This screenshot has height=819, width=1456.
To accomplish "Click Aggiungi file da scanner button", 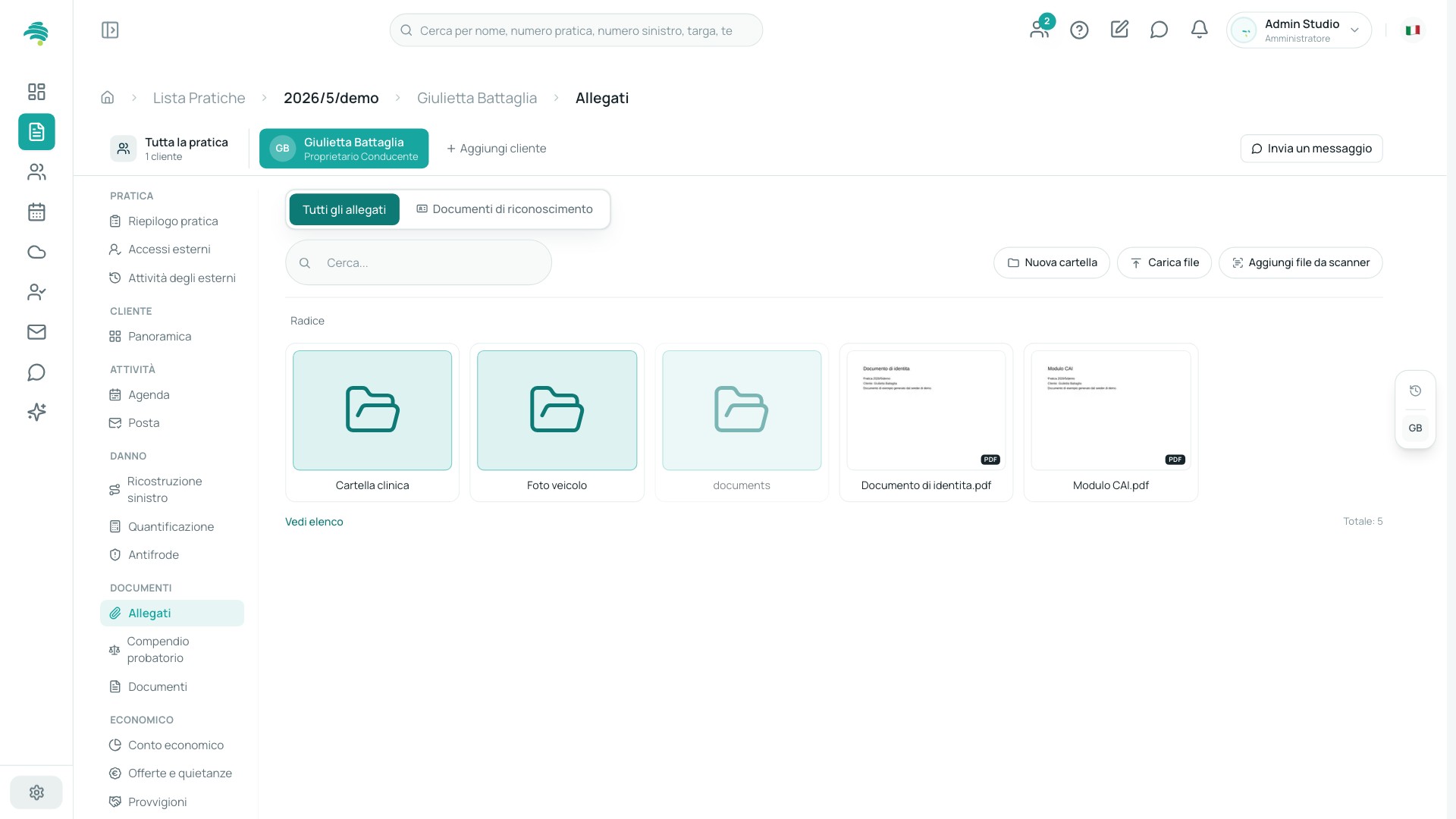I will click(1301, 263).
